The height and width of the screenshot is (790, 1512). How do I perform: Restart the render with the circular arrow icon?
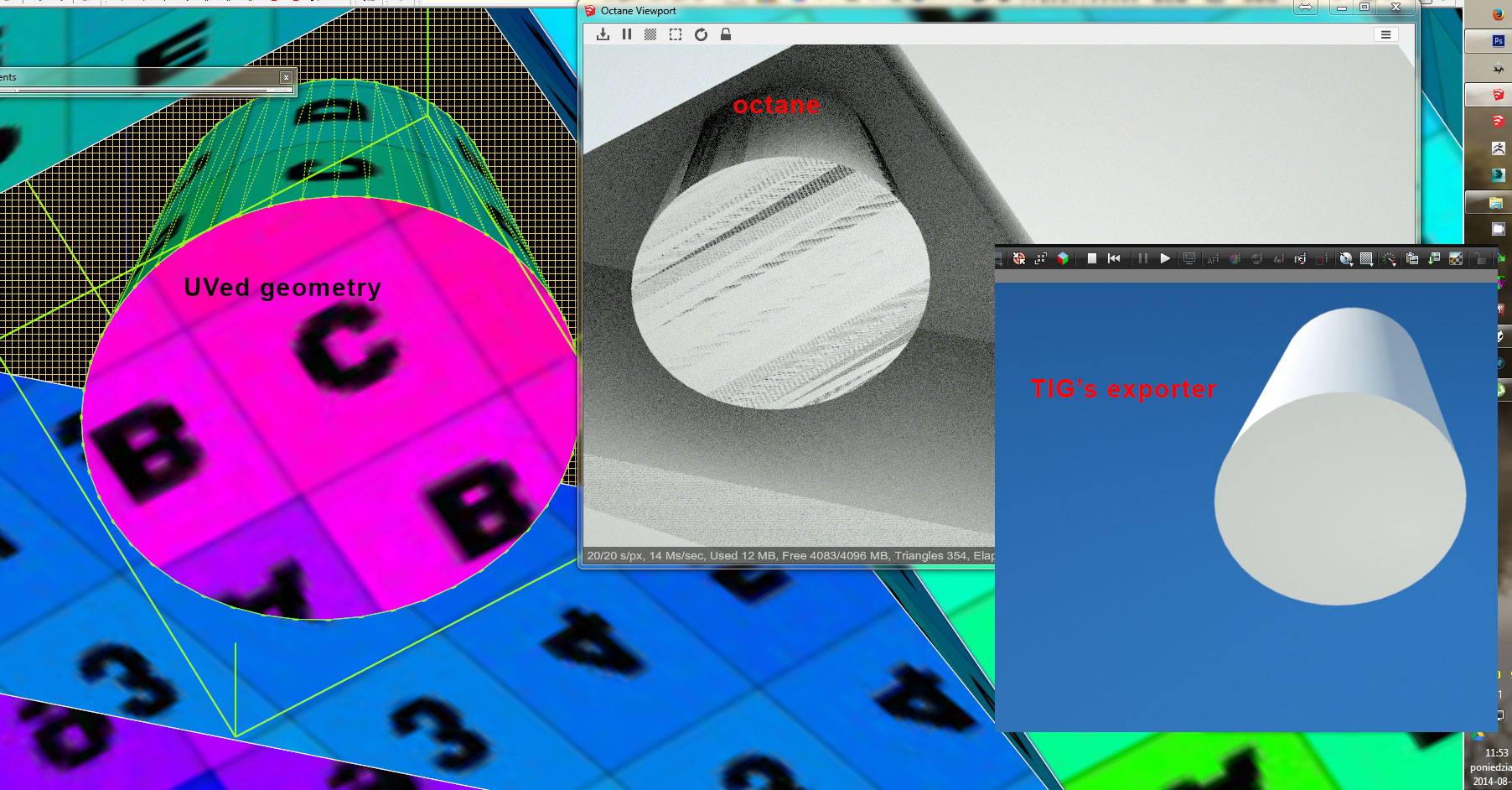(x=701, y=34)
